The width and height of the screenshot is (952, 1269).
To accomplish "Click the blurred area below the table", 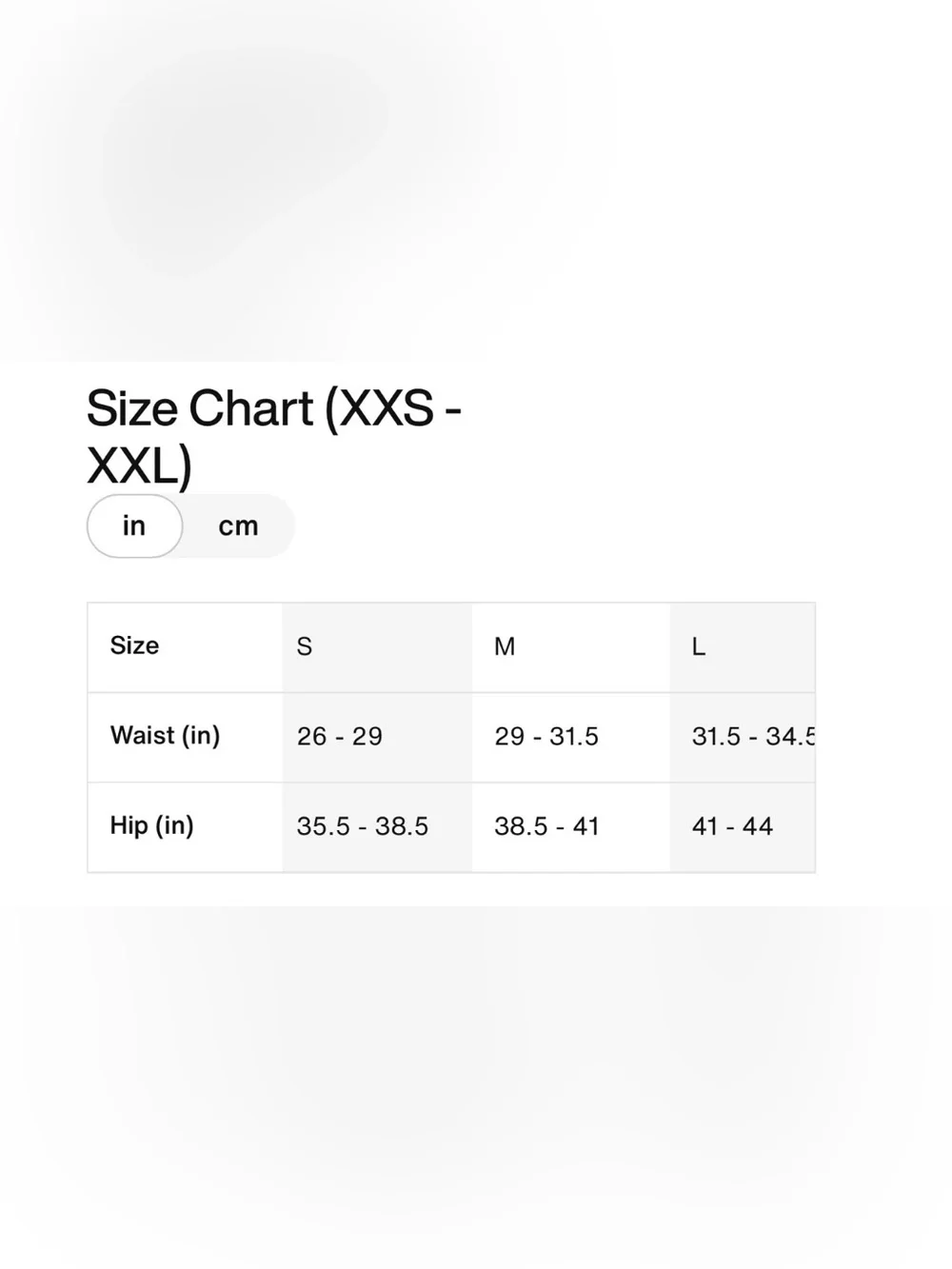I will click(476, 1085).
